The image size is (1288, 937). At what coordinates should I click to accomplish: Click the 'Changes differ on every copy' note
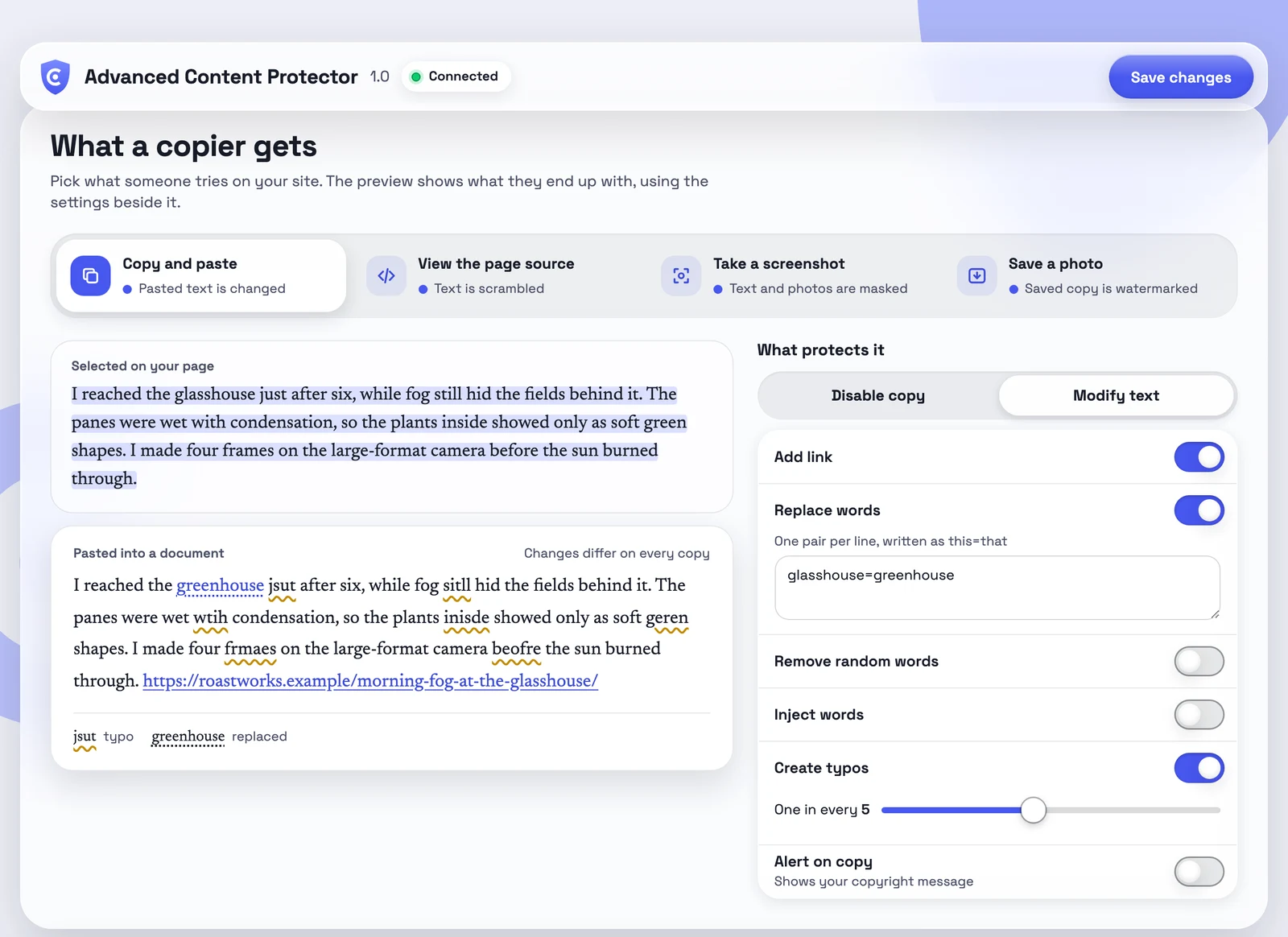tap(617, 553)
